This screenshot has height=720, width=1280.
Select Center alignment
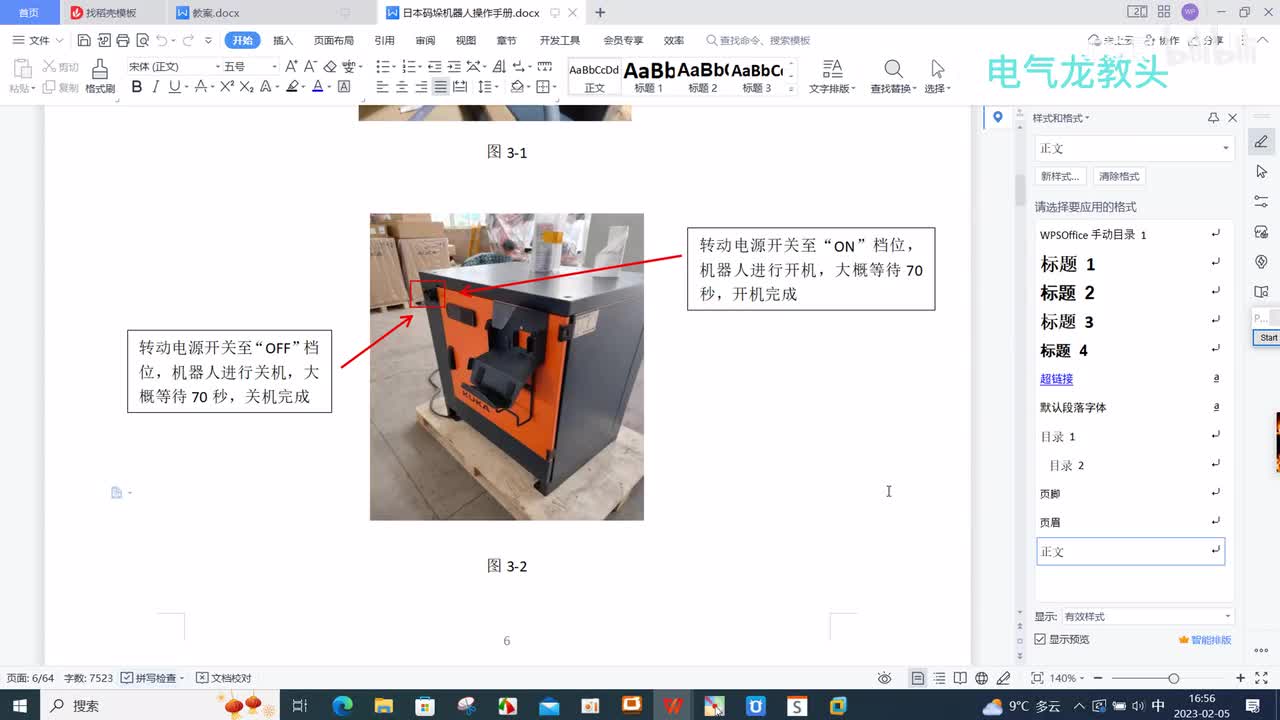point(402,87)
